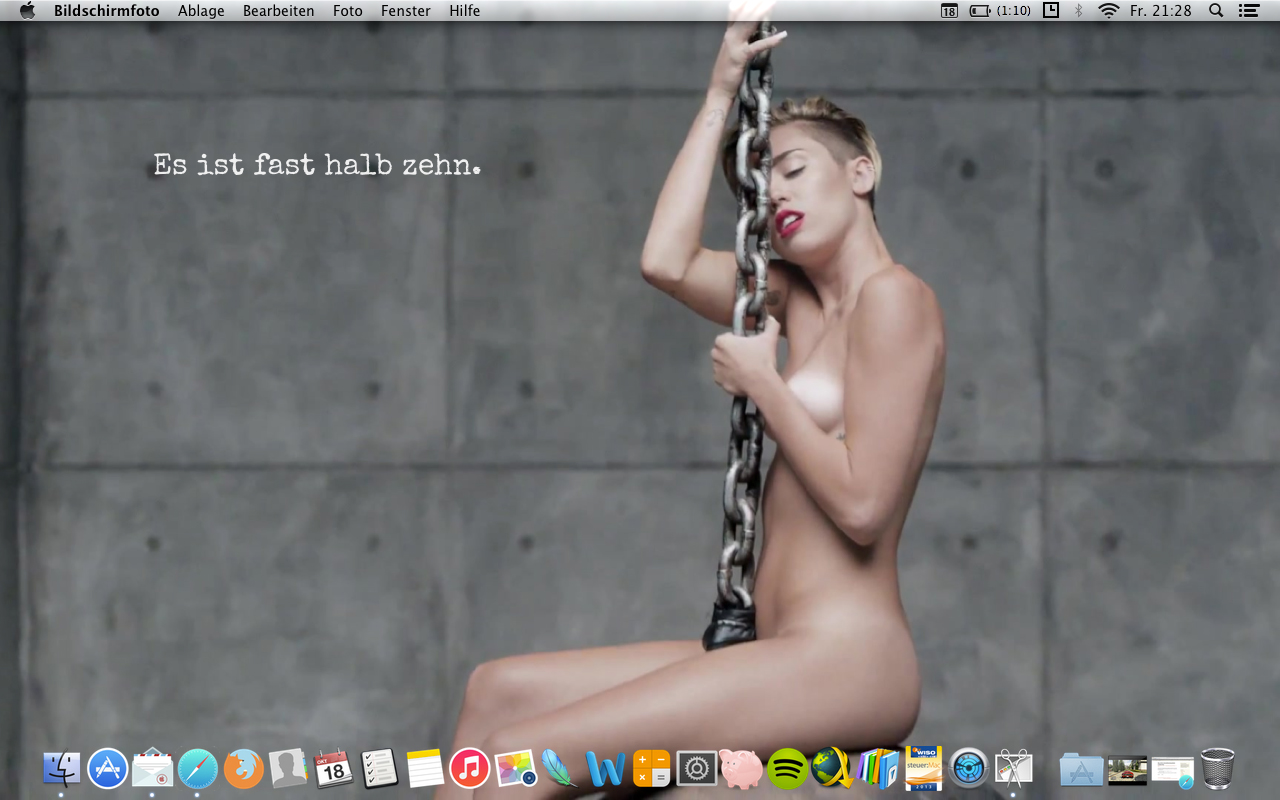1280x800 pixels.
Task: Open Spotify from the Dock
Action: click(x=788, y=769)
